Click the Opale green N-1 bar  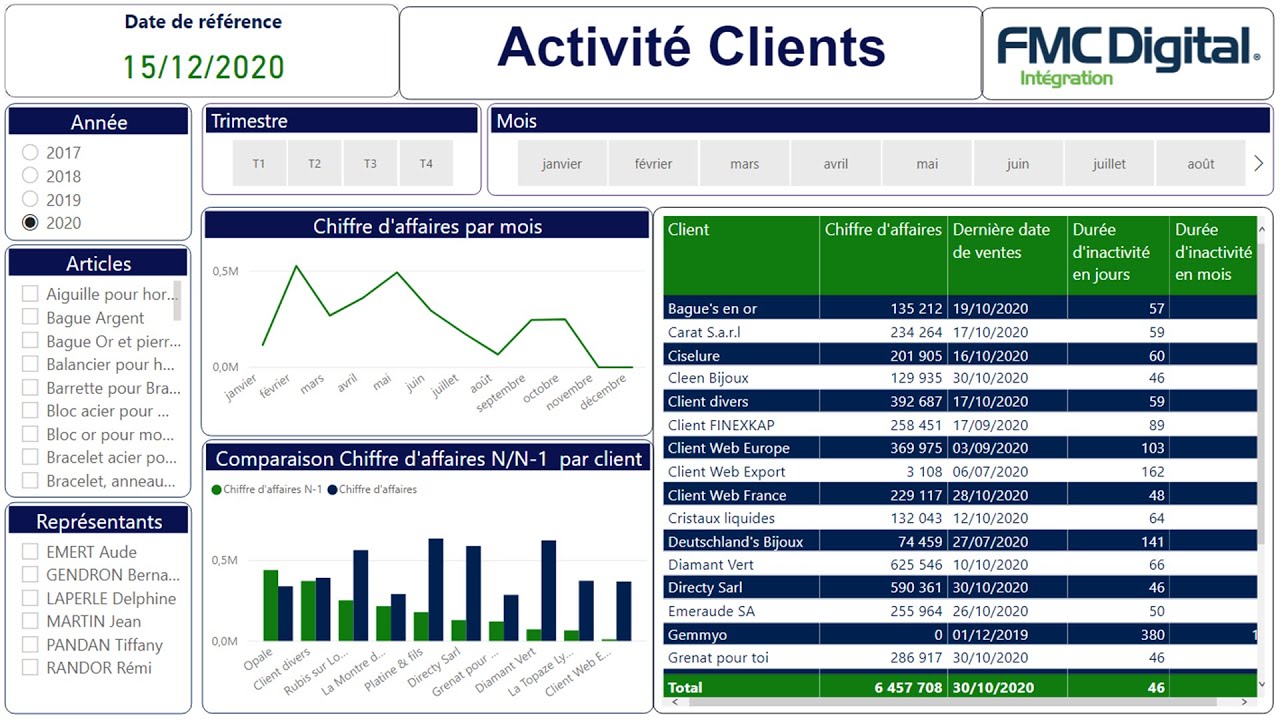[x=270, y=605]
